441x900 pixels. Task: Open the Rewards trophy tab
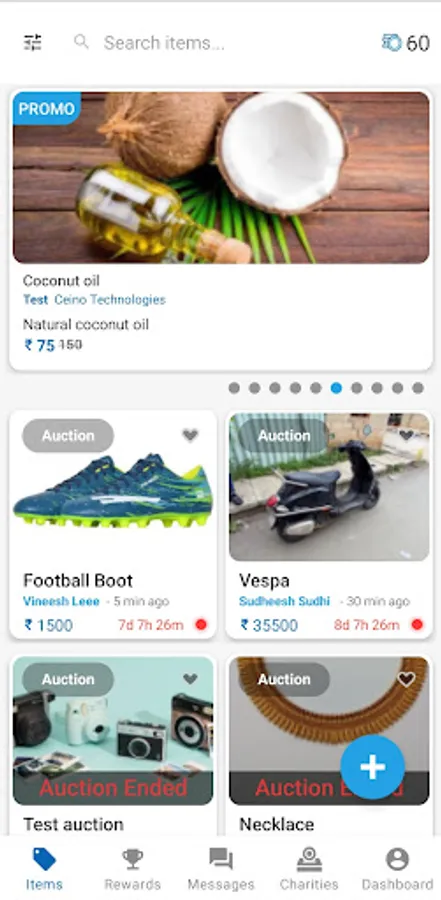click(133, 870)
